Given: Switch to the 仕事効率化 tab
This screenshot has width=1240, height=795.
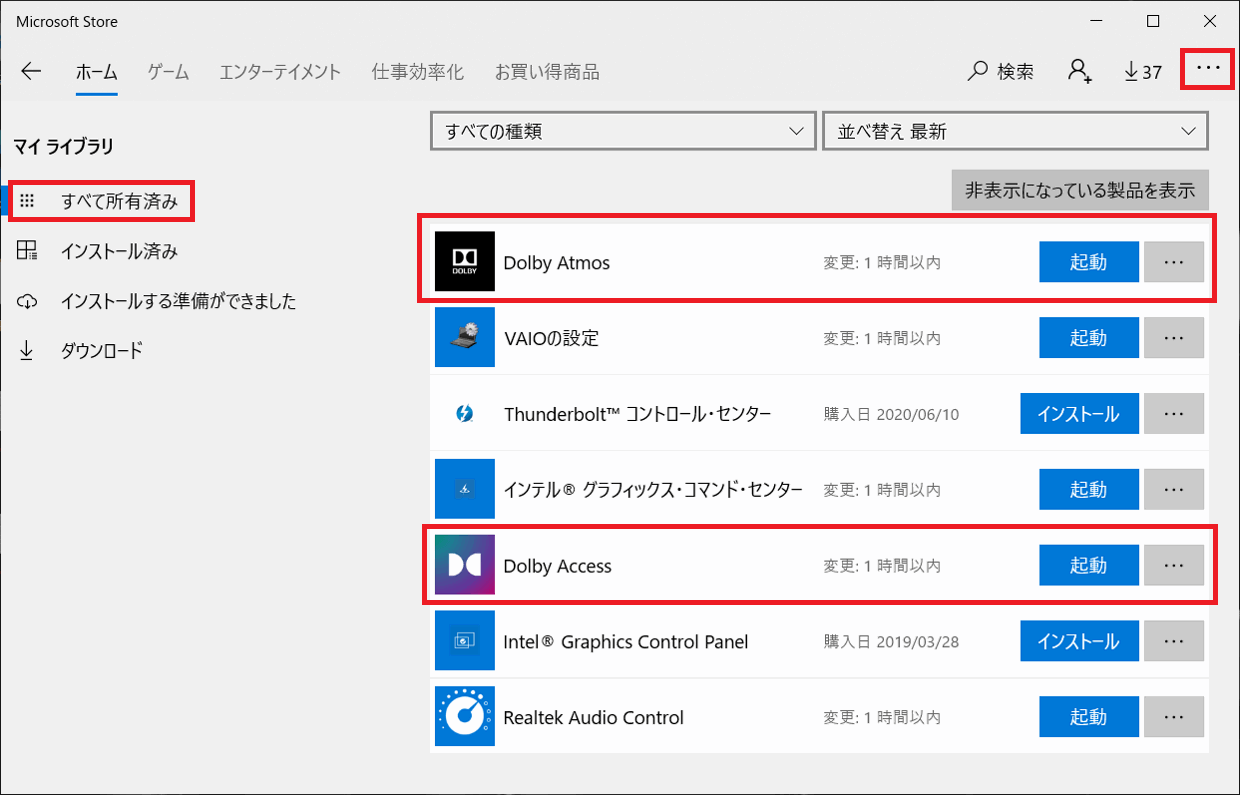Looking at the screenshot, I should click(418, 72).
